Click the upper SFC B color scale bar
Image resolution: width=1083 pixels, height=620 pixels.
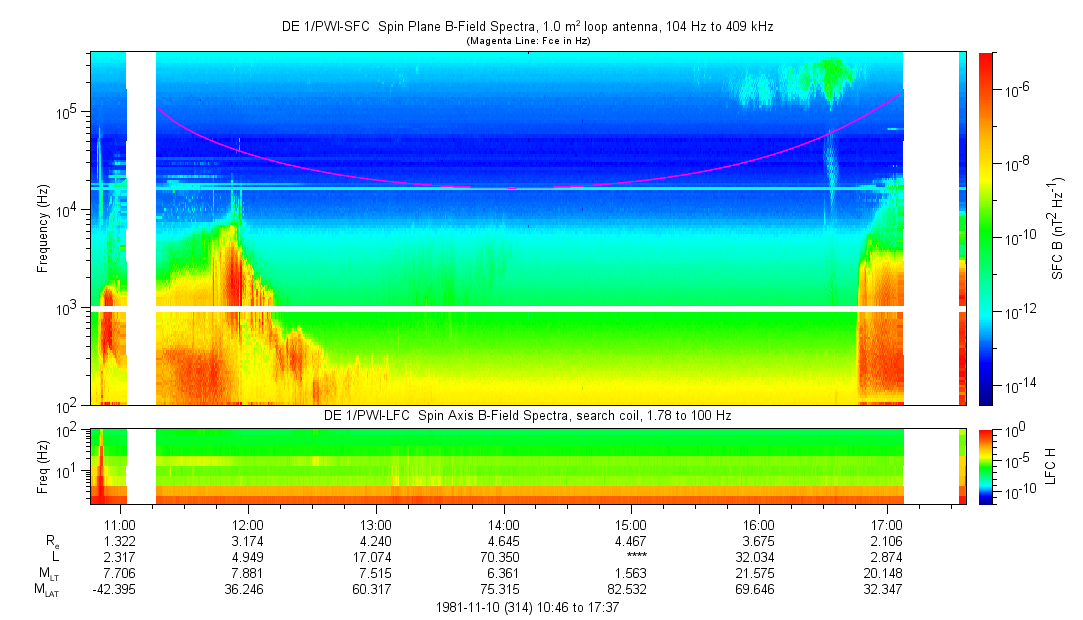[x=985, y=228]
